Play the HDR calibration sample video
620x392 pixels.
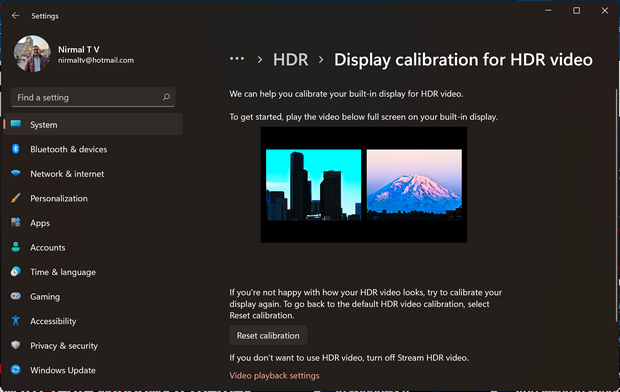[x=364, y=185]
